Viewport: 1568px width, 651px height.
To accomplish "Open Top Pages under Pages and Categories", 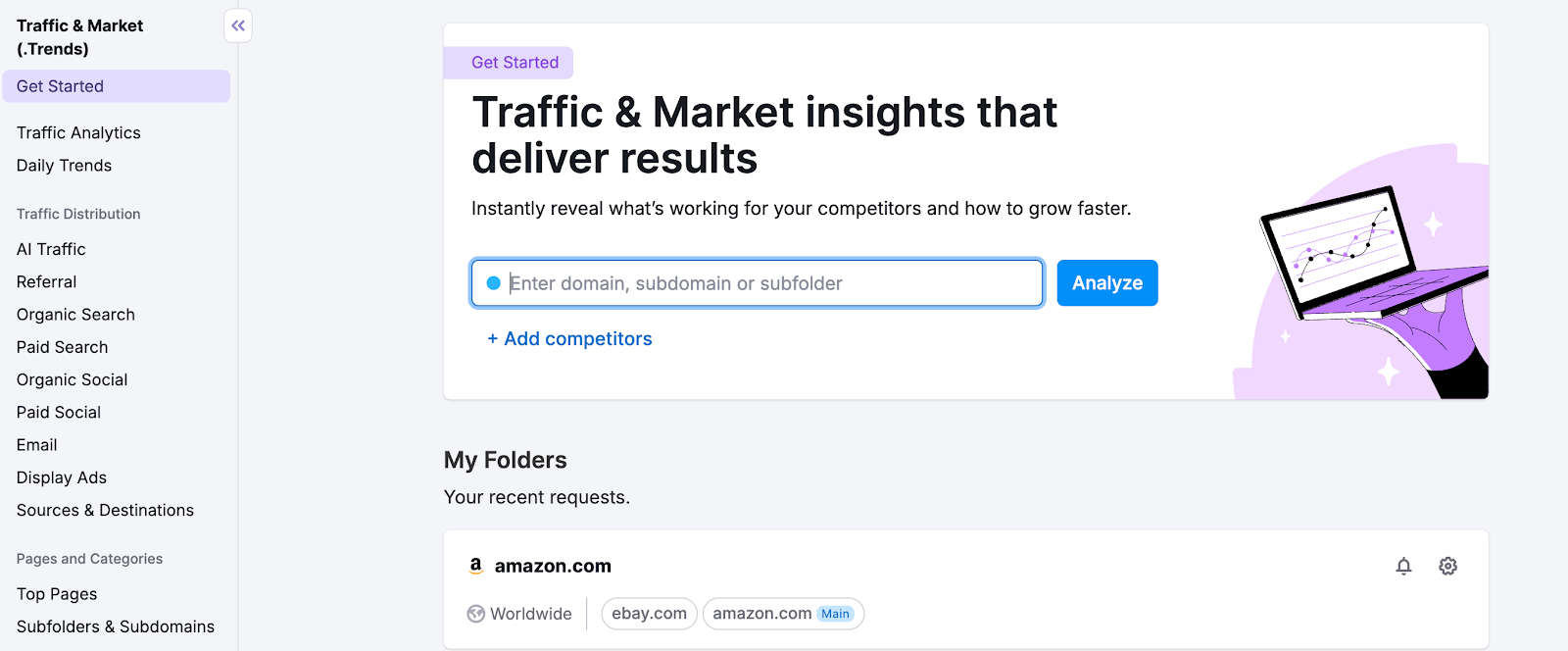I will coord(56,593).
